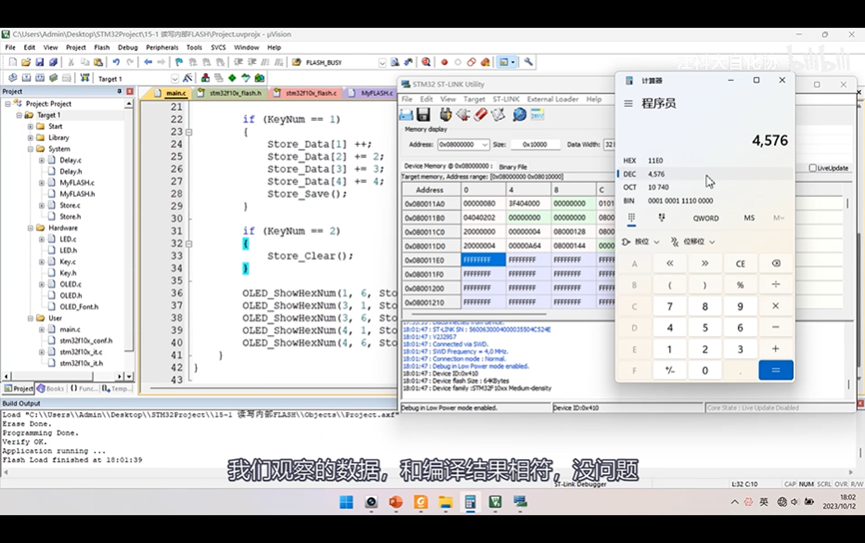Enable LiveUpdate checkbox in ST-LINK Utility
The image size is (865, 543).
813,168
